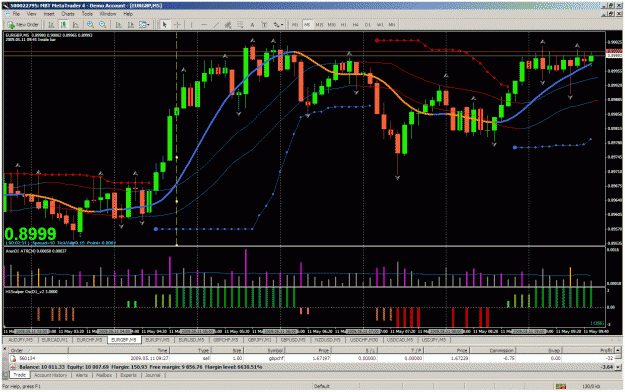
Task: Open the Experts terminal tab
Action: [x=128, y=375]
